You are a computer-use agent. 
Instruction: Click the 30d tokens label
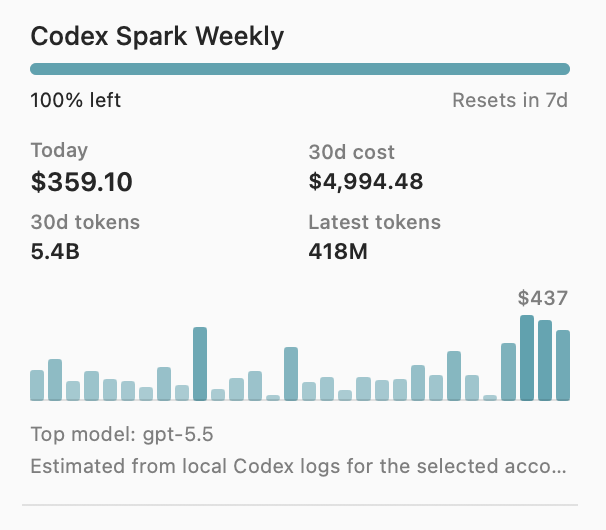tap(85, 222)
